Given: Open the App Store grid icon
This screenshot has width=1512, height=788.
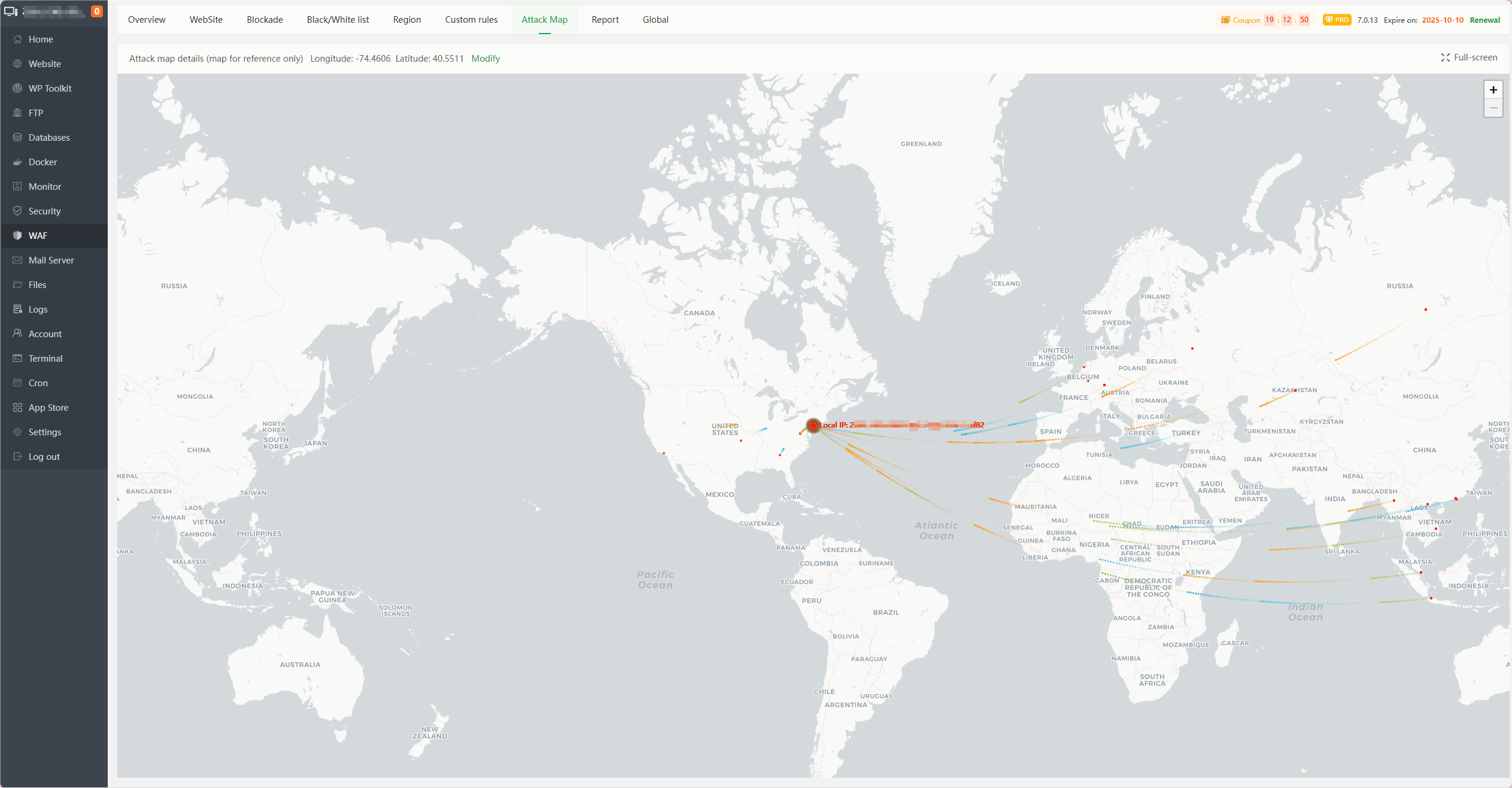Looking at the screenshot, I should (x=17, y=407).
